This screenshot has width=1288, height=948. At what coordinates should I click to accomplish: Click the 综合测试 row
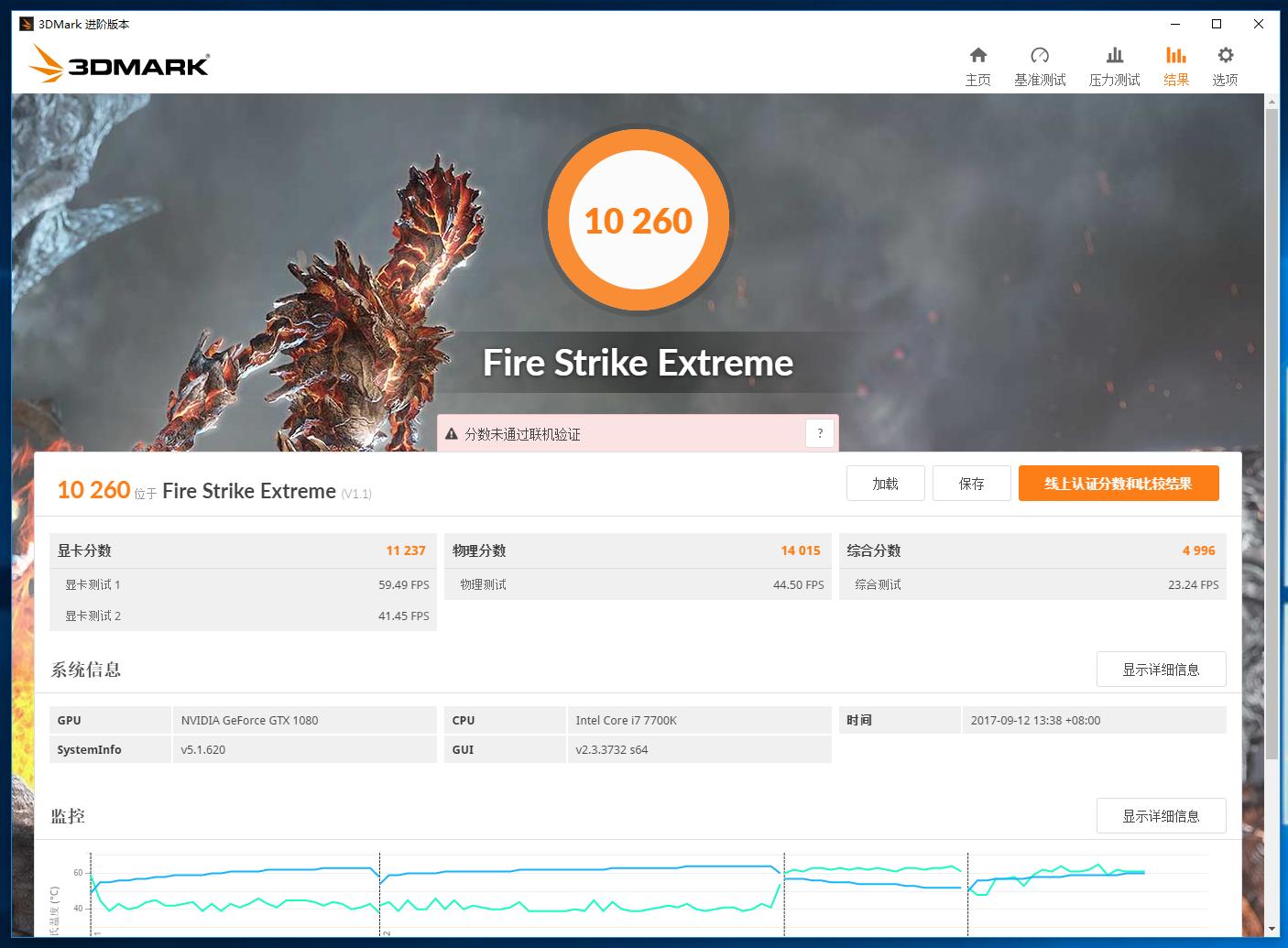1032,584
